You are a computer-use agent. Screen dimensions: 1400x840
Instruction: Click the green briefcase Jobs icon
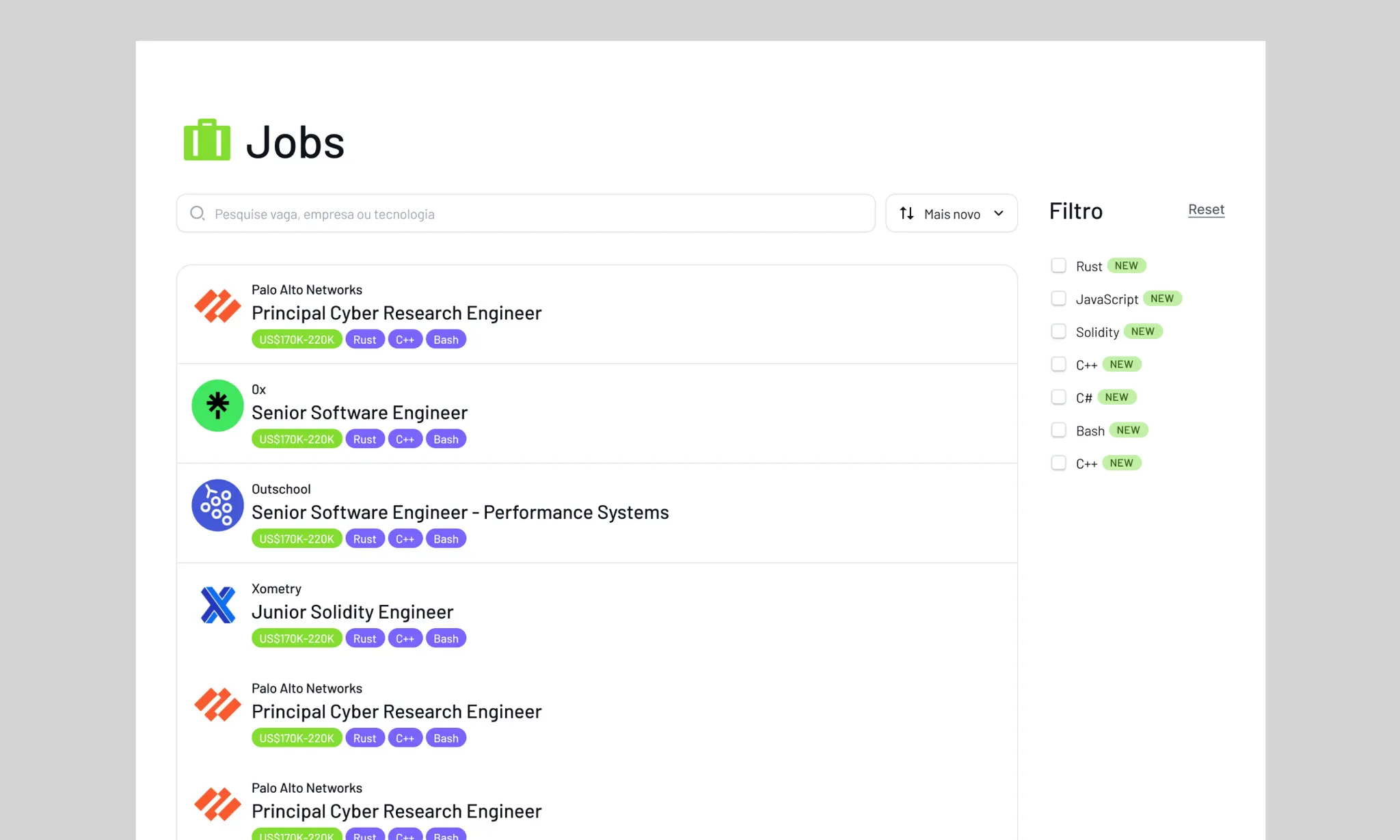[x=206, y=140]
